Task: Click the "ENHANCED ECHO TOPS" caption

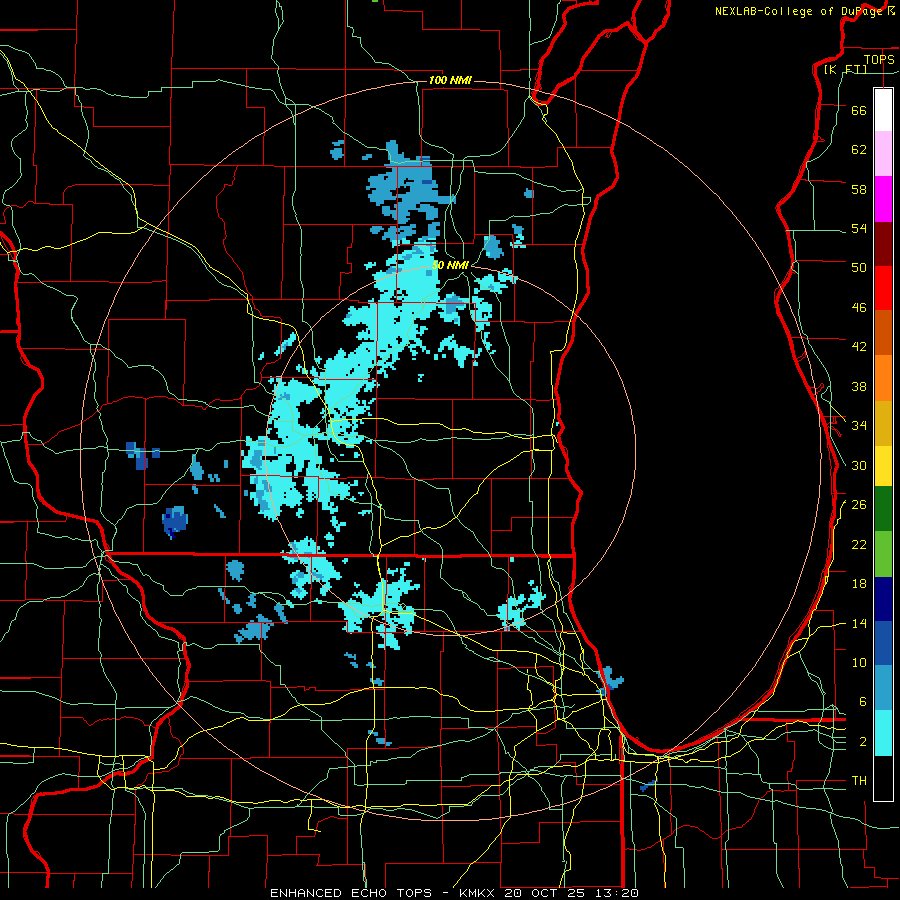Action: [x=351, y=893]
